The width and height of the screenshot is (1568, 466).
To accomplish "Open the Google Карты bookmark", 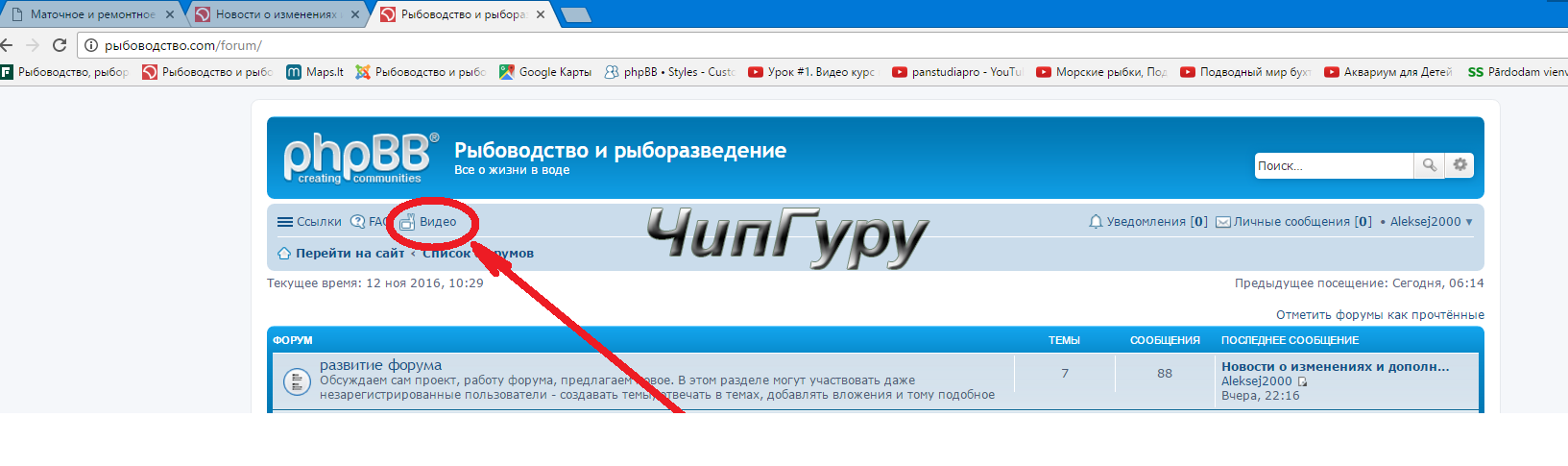I will [545, 72].
